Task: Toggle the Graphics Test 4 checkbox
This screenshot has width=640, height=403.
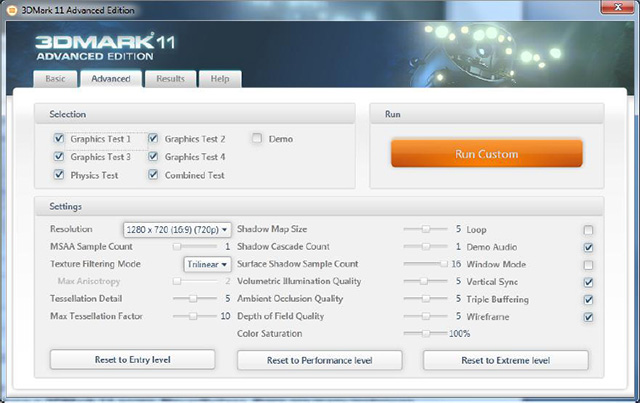Action: point(154,157)
